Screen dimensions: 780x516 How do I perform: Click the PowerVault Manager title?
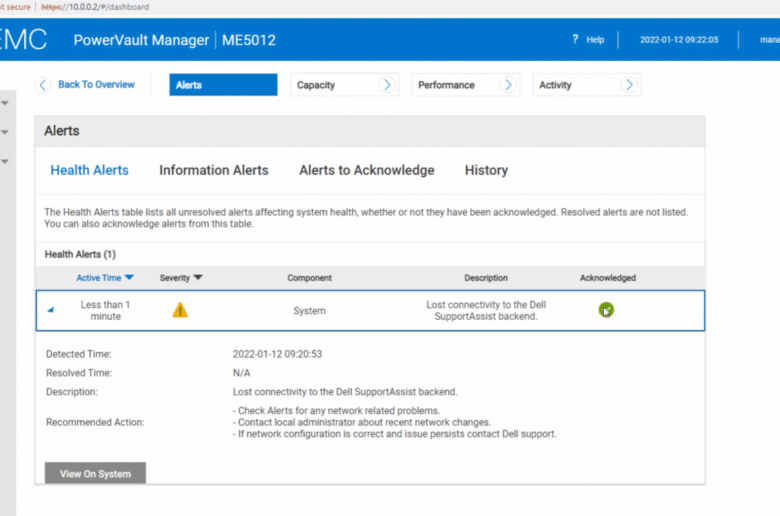(141, 40)
